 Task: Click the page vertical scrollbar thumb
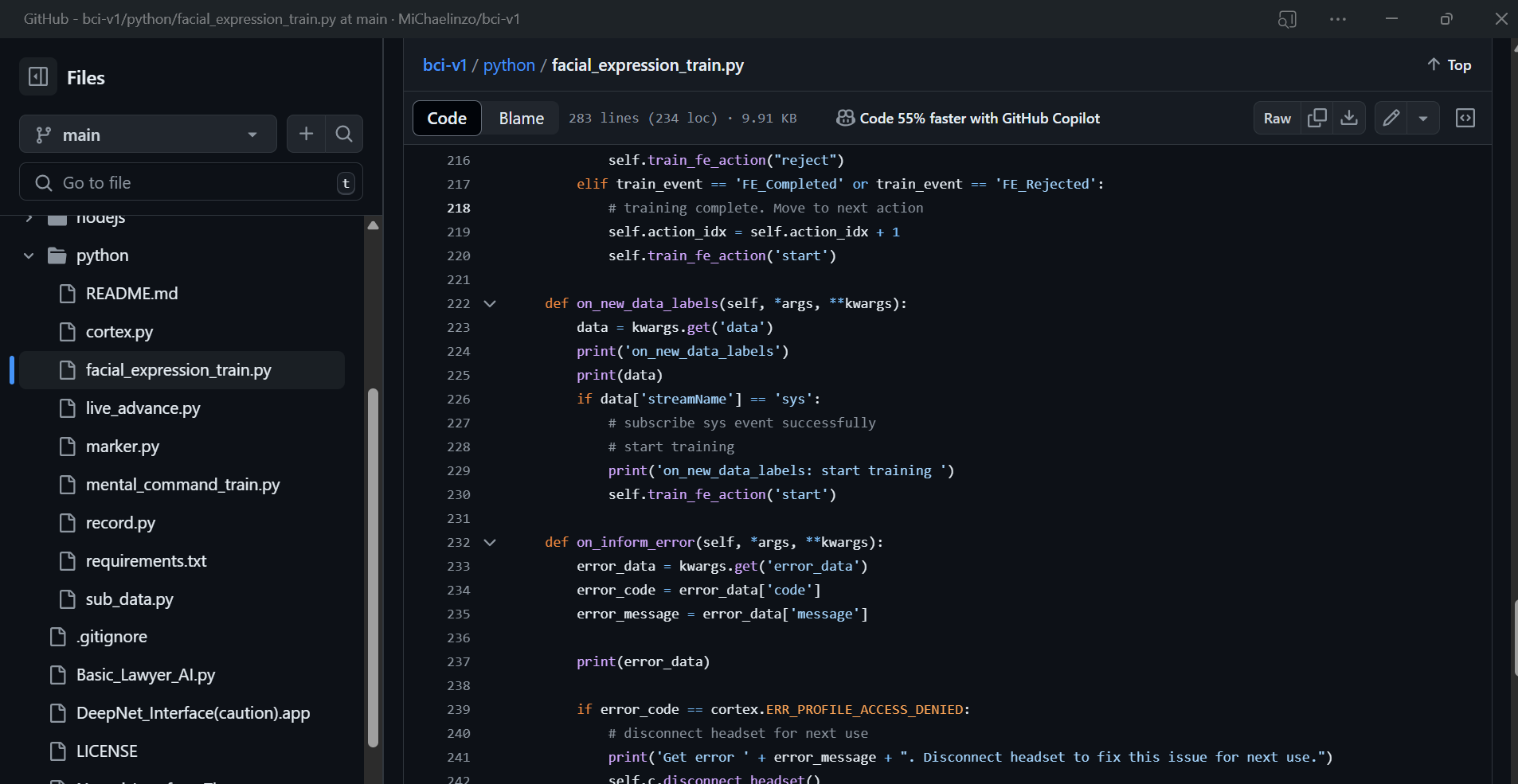pos(1515,637)
